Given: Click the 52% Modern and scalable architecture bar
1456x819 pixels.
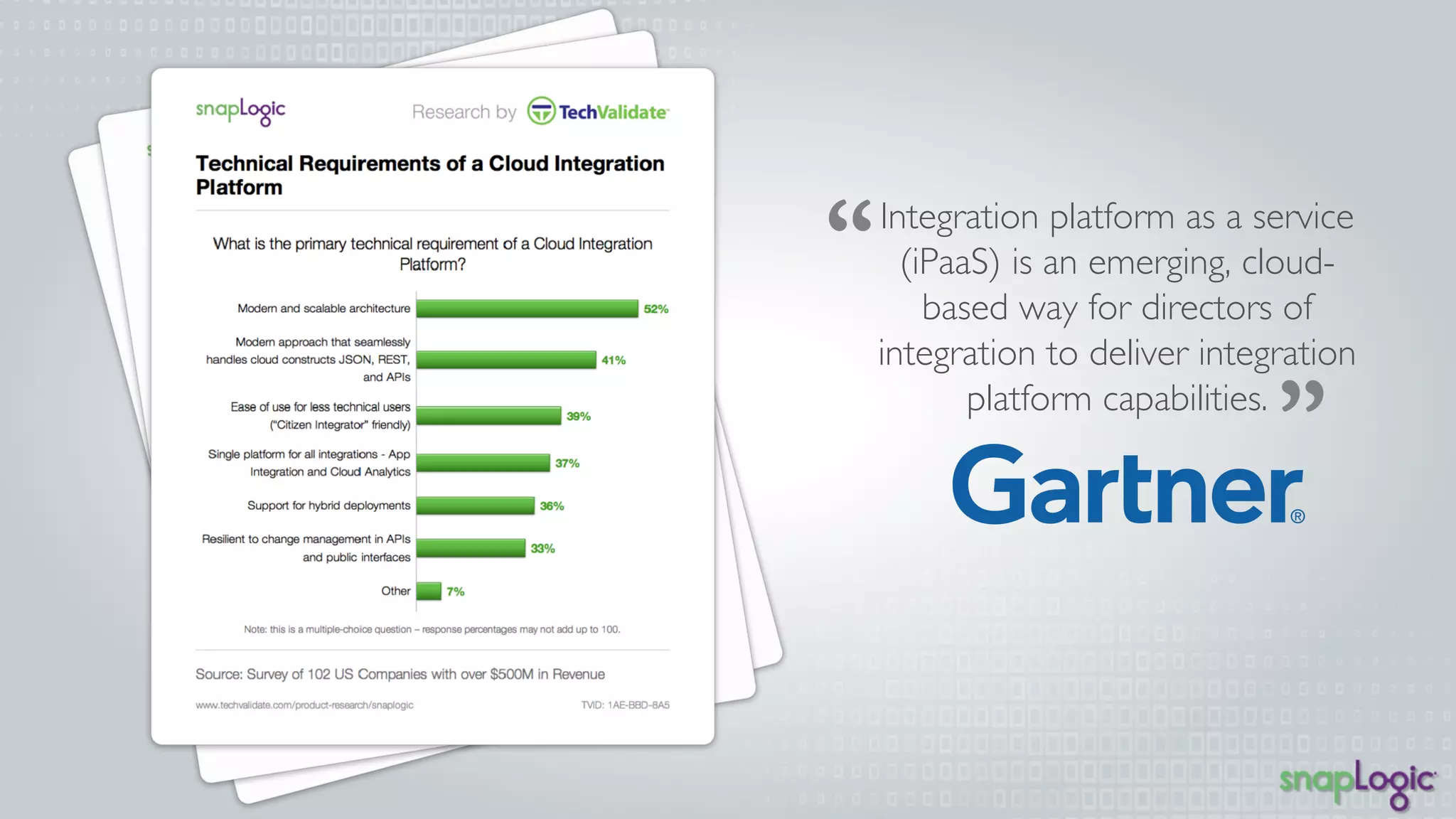Looking at the screenshot, I should pyautogui.click(x=528, y=309).
